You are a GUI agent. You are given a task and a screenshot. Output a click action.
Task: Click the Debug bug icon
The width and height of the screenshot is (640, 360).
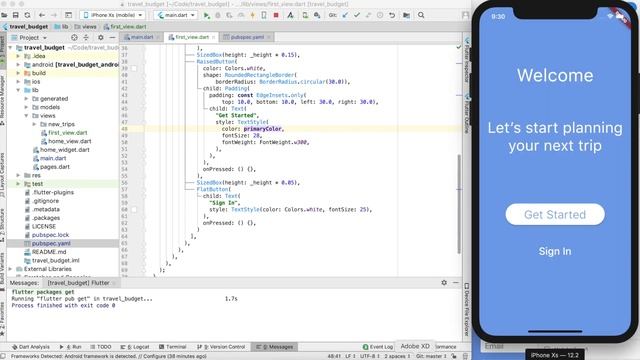pos(218,15)
